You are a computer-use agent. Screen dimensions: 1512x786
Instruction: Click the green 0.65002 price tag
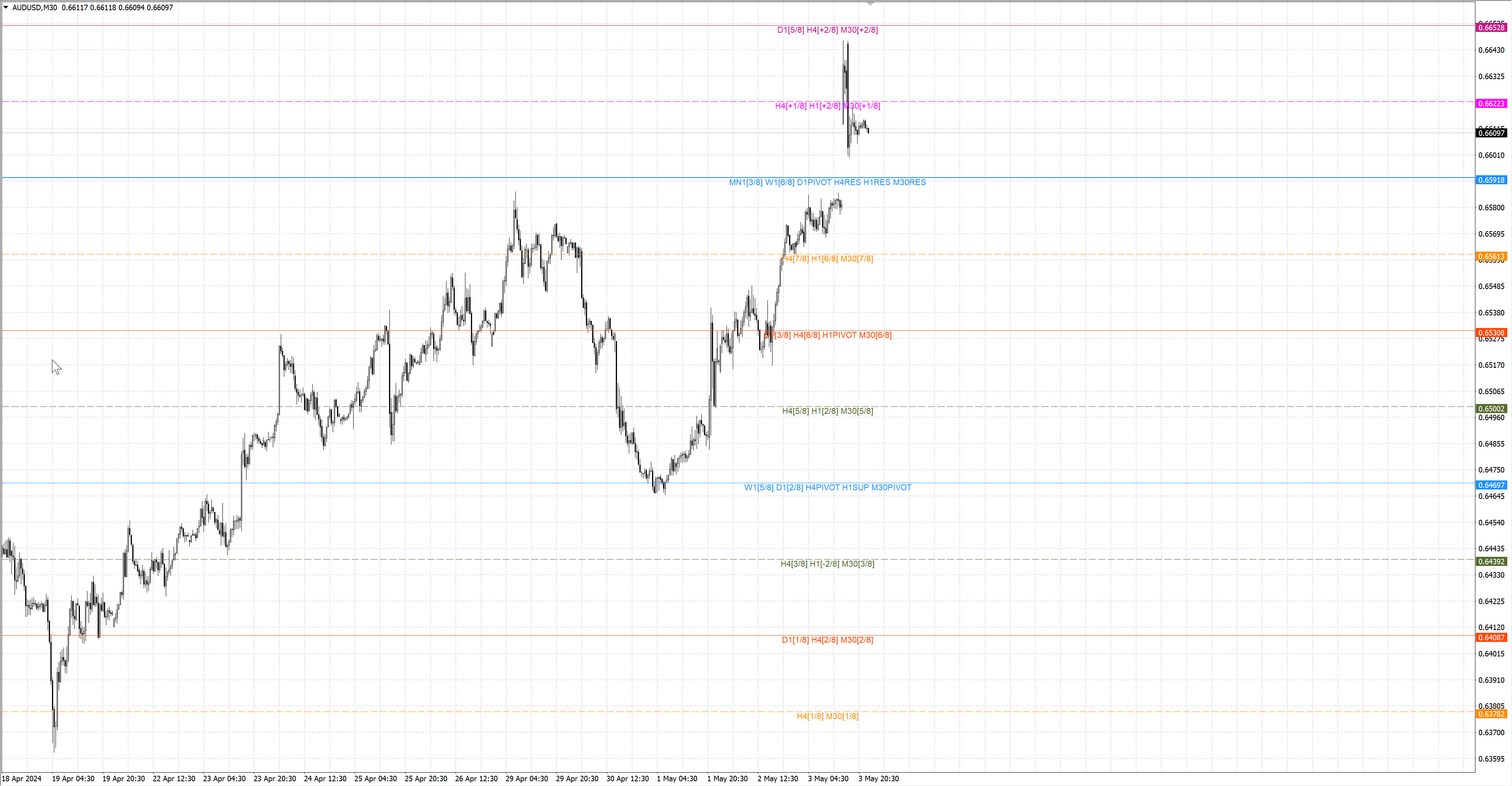pos(1491,409)
